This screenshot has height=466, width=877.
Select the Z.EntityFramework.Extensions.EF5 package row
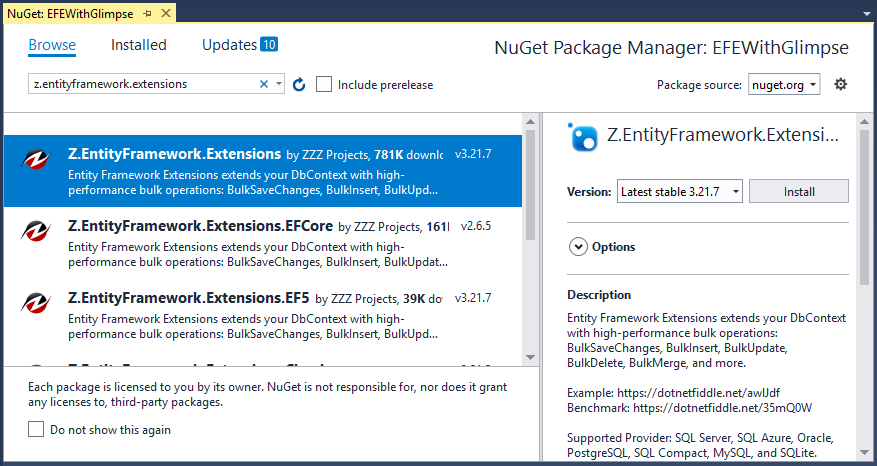tap(263, 315)
